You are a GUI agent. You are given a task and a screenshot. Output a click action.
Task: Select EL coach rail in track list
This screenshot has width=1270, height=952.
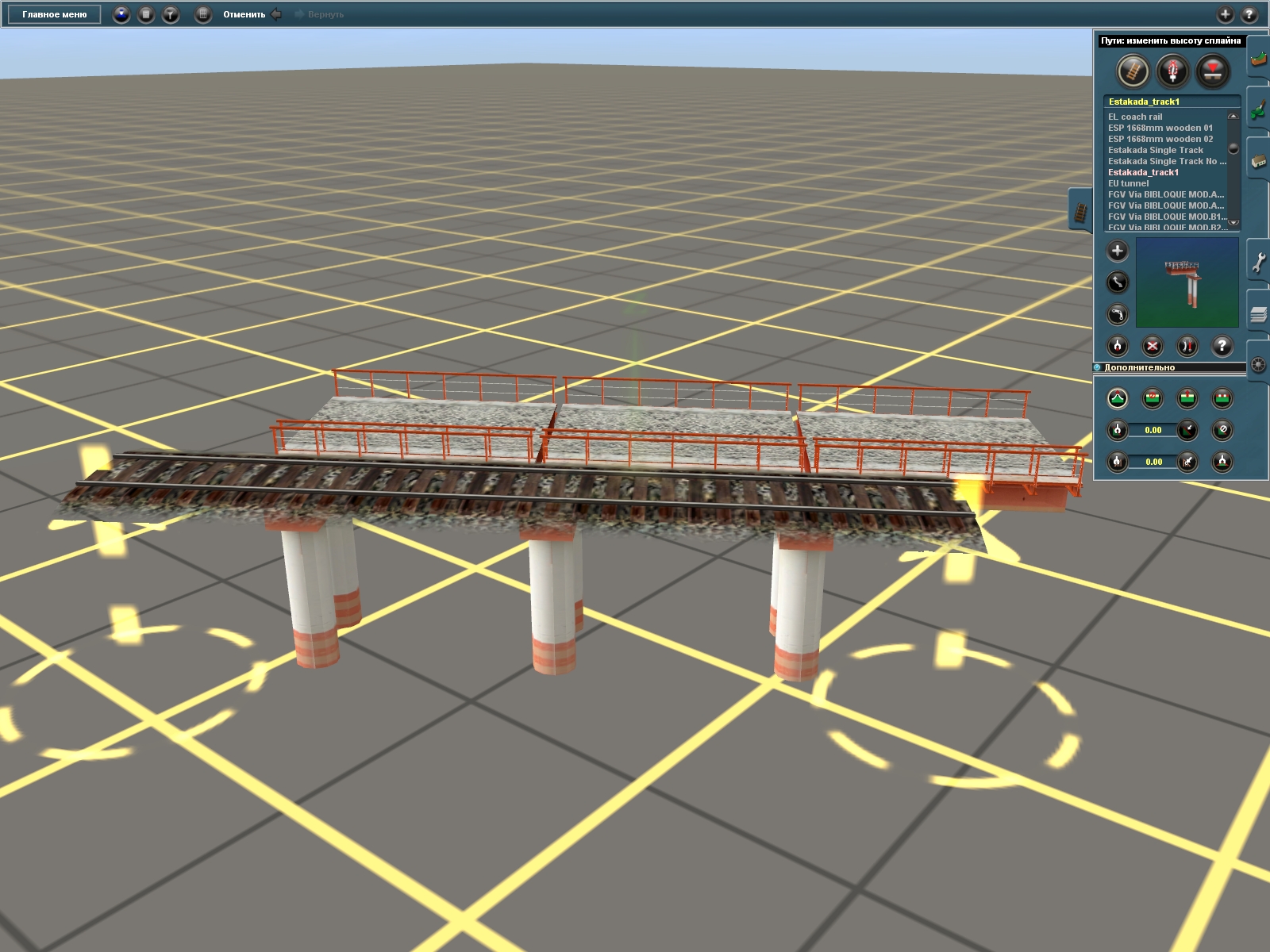(1135, 117)
